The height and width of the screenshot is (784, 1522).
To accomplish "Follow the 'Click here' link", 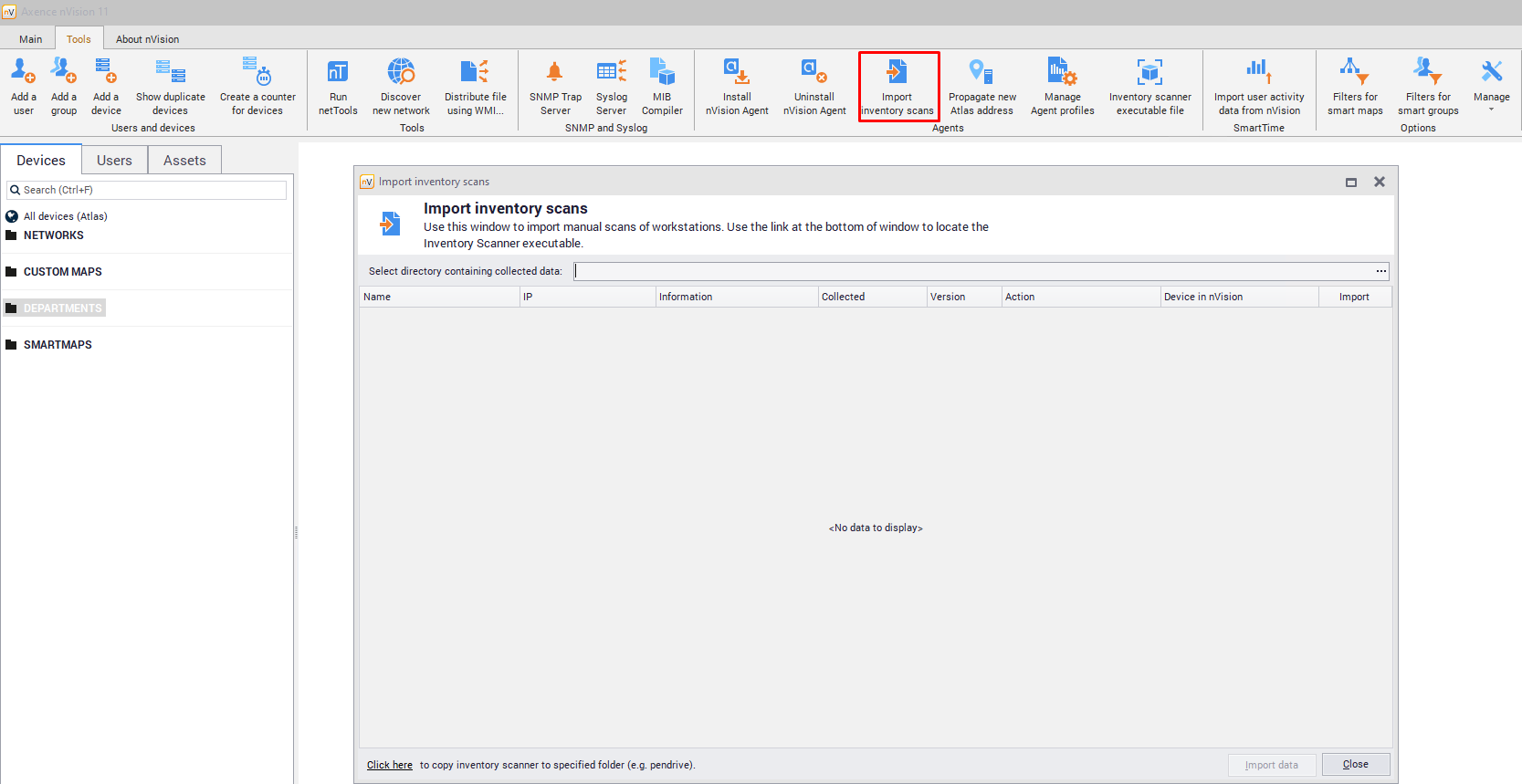I will 390,766.
